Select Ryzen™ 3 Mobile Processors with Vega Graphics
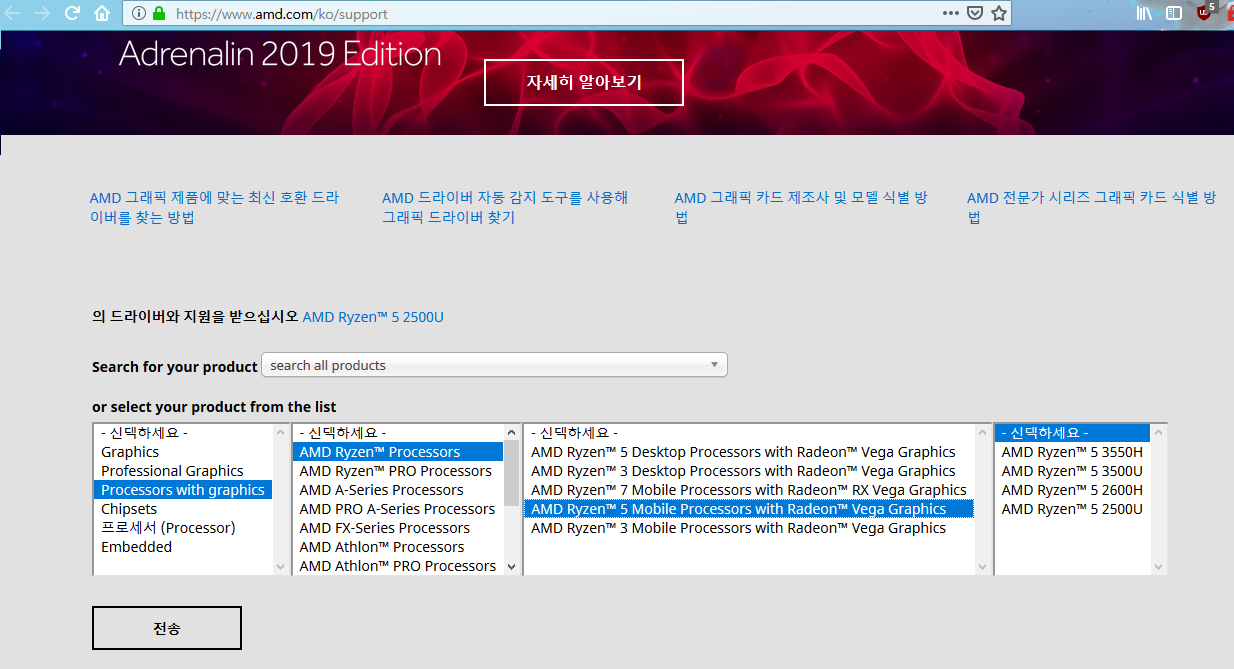This screenshot has height=669, width=1234. 749,528
